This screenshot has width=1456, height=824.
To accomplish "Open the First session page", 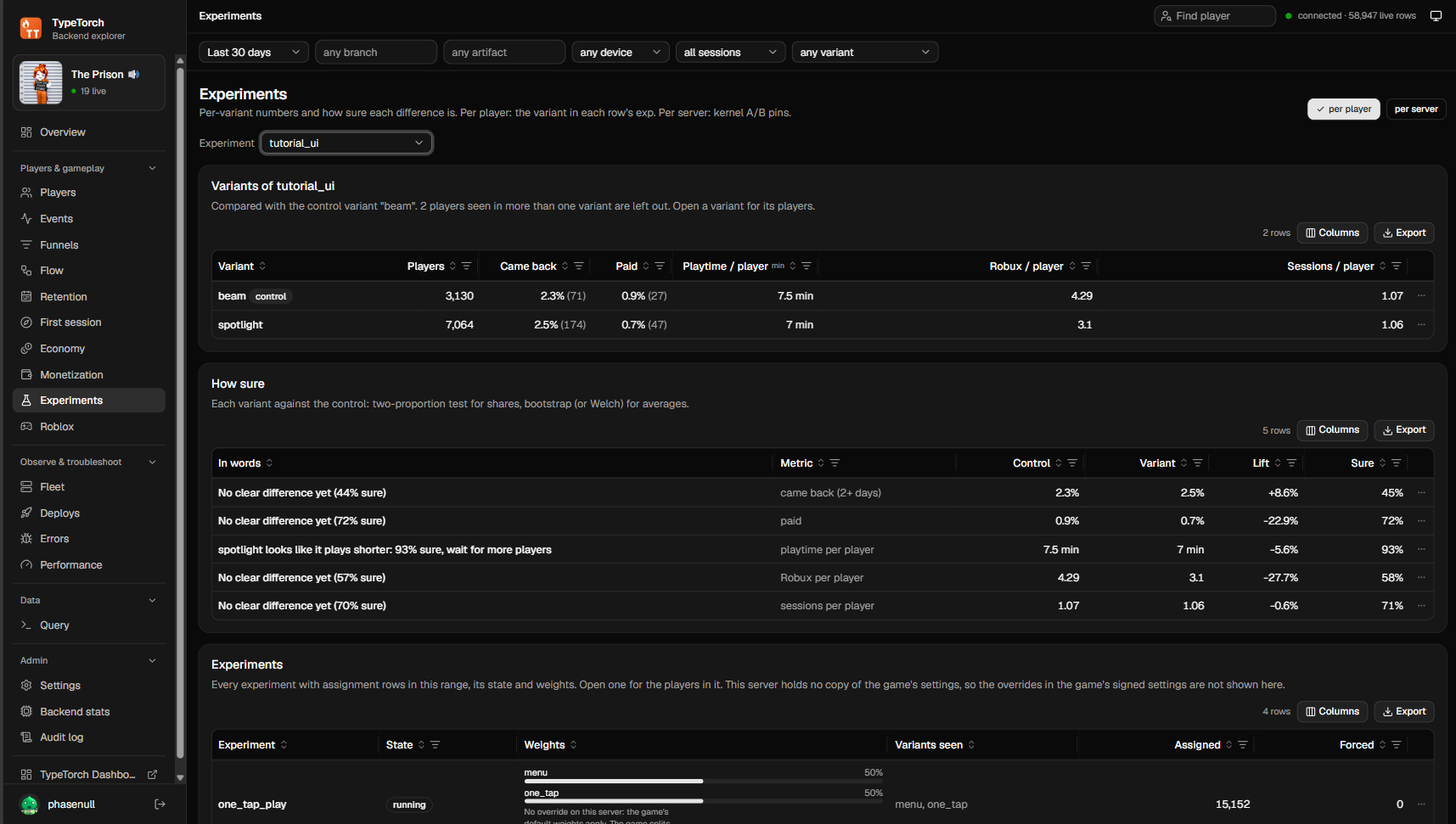I will click(x=89, y=322).
